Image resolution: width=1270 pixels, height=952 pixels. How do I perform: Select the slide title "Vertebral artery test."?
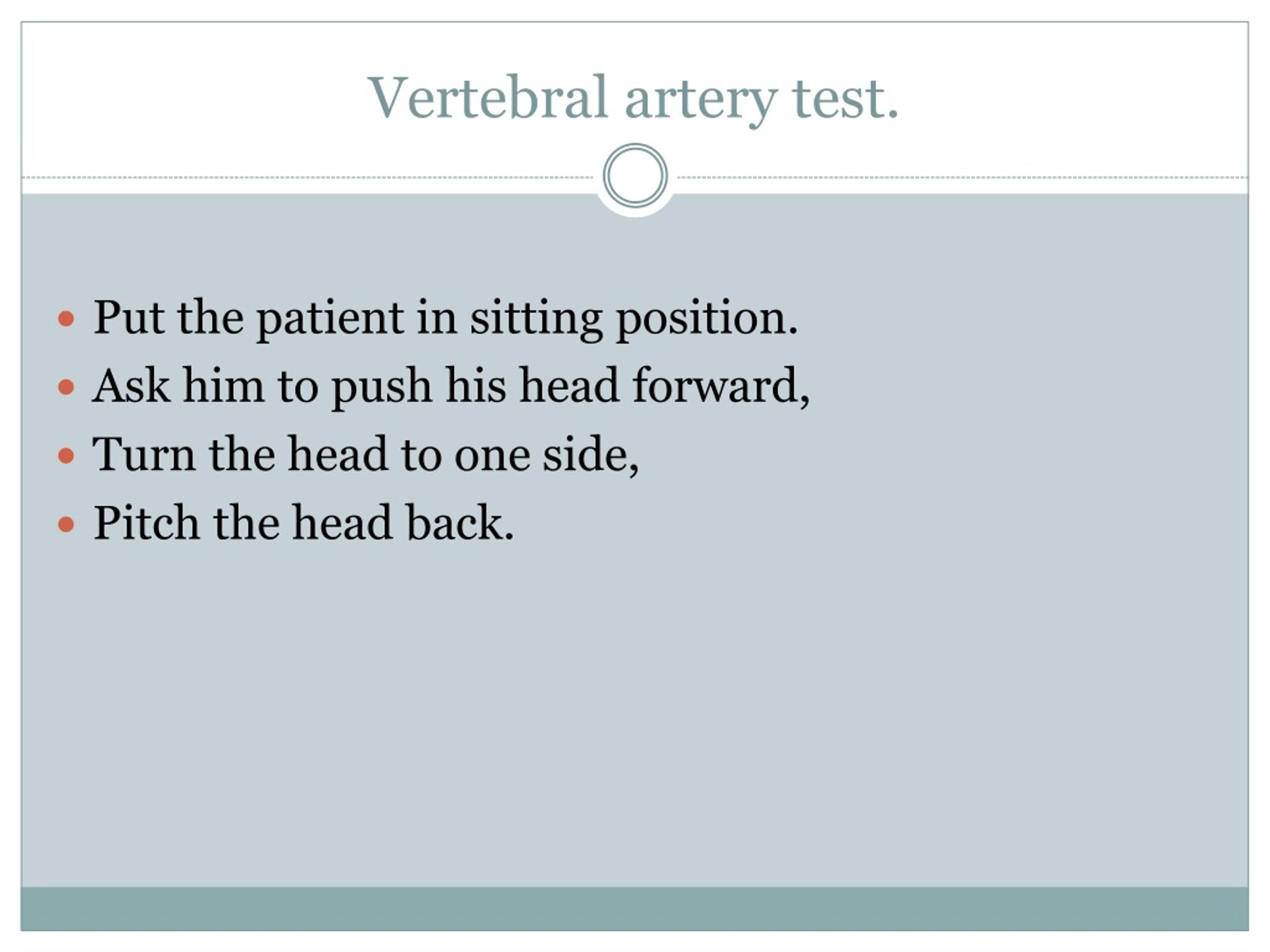(633, 99)
